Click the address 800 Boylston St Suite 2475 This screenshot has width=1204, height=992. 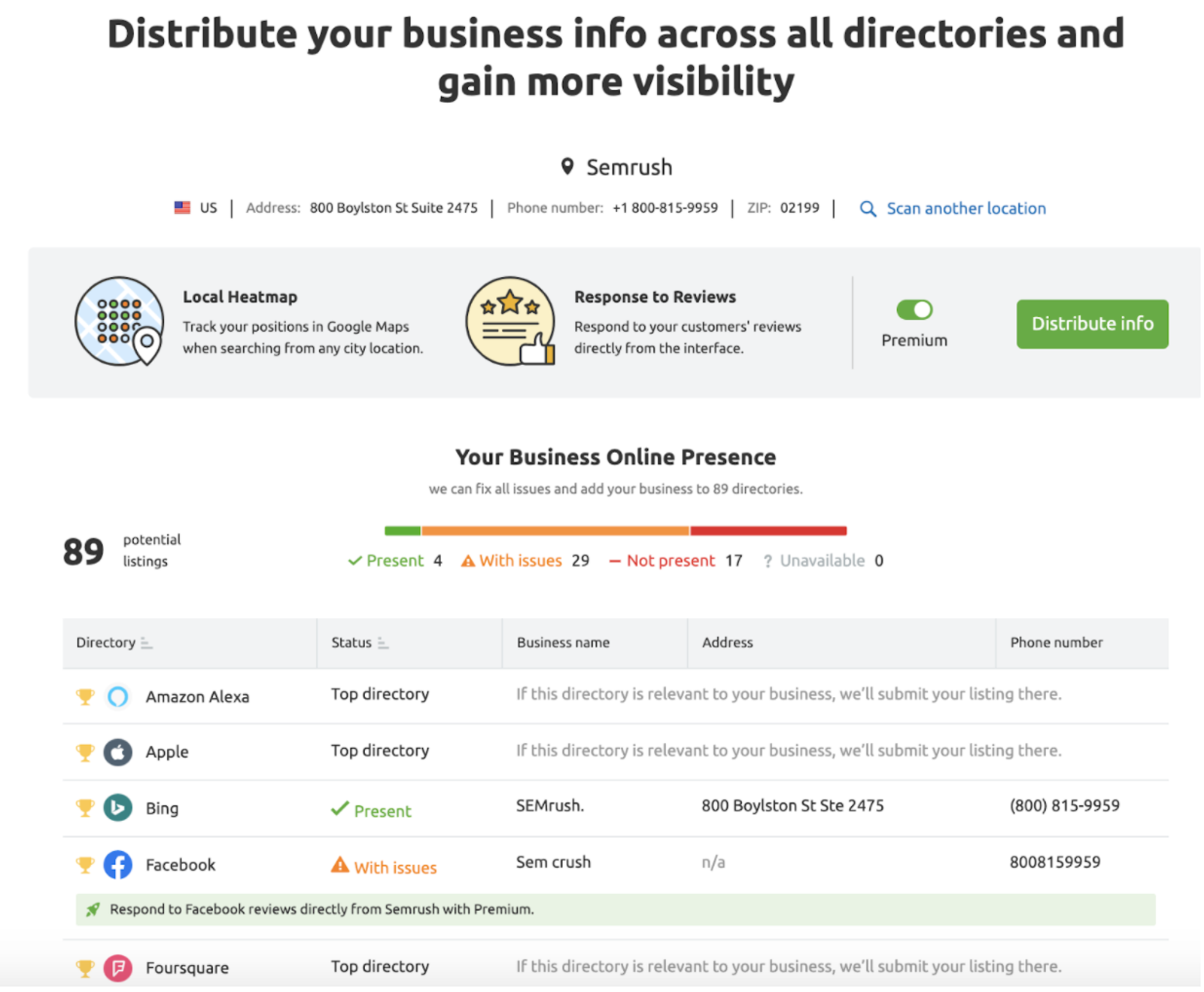(x=394, y=208)
